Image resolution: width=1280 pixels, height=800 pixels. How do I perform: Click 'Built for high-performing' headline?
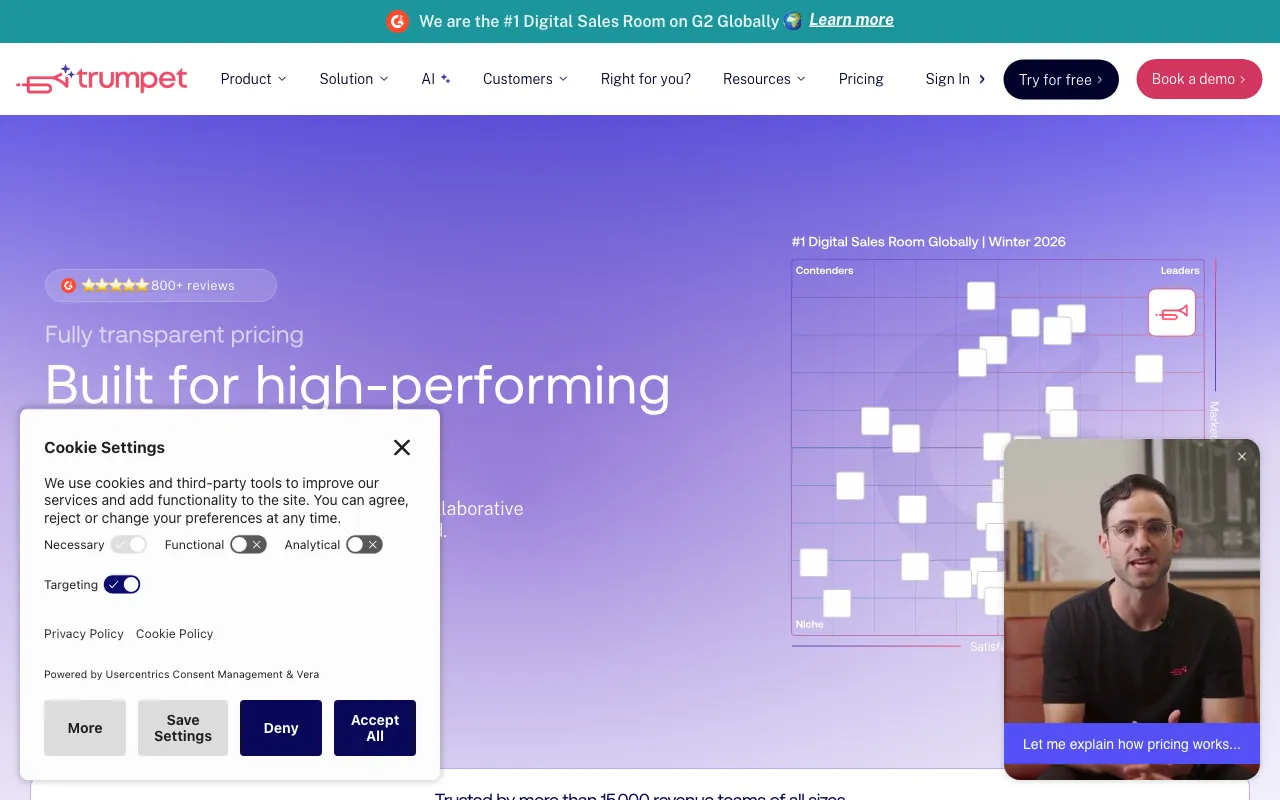tap(358, 385)
